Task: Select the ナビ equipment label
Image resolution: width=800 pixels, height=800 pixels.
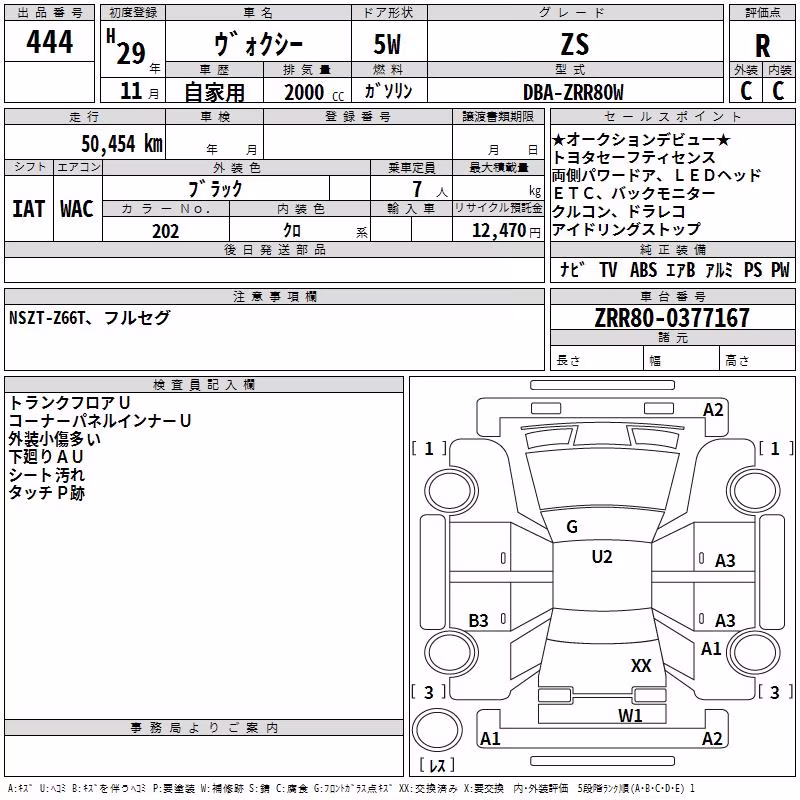Action: pyautogui.click(x=572, y=269)
